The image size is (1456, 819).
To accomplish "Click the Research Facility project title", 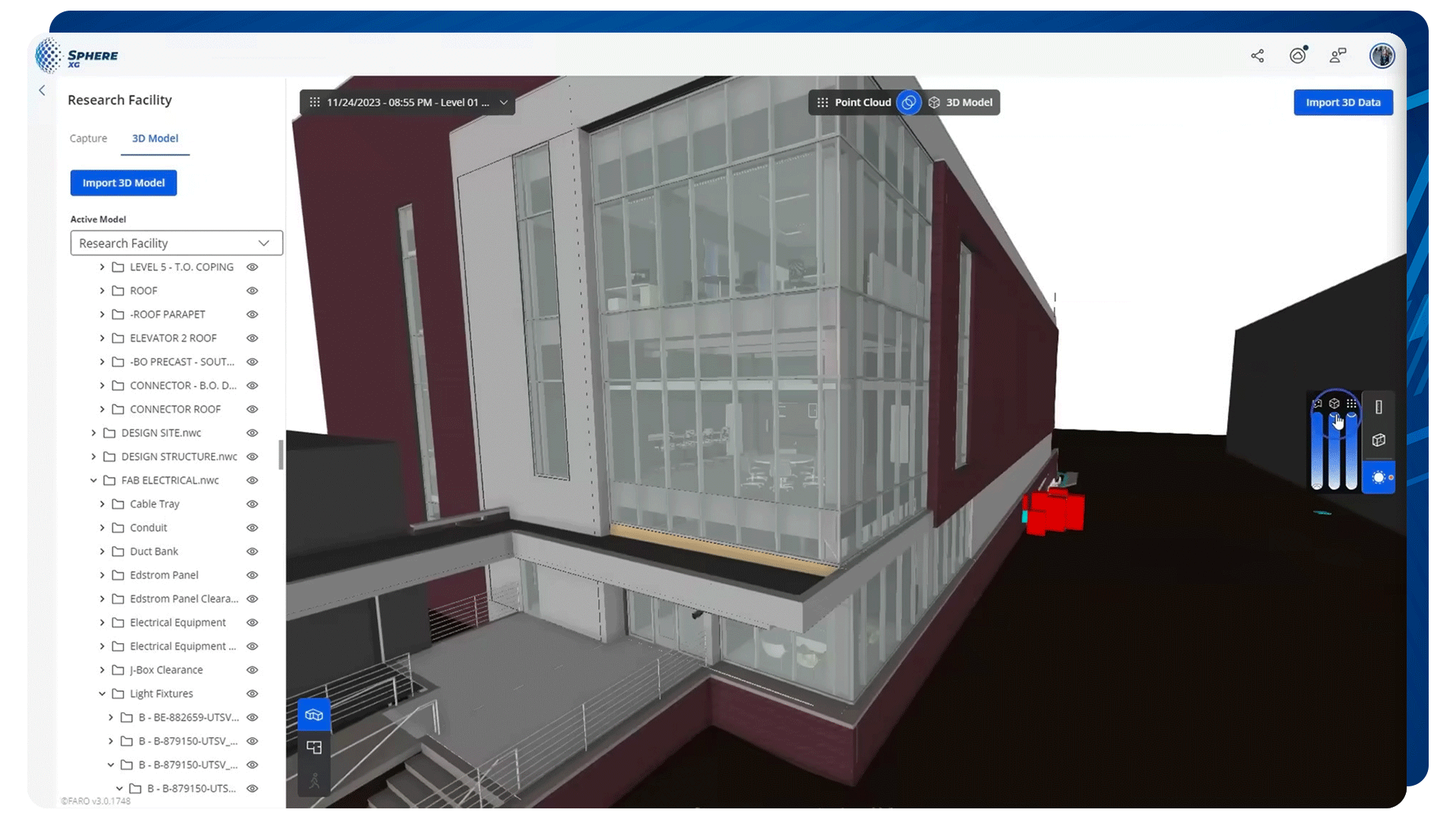I will pos(120,100).
